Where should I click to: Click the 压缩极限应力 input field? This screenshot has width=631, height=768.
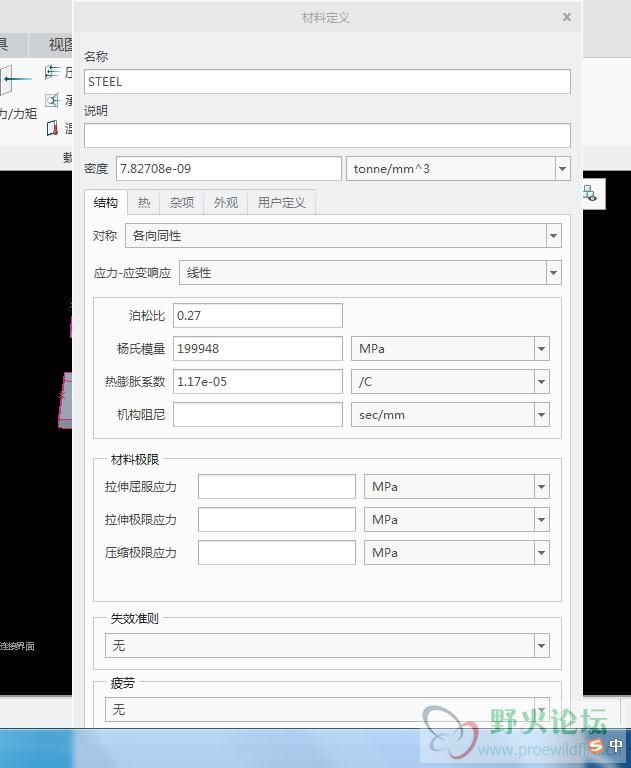277,553
